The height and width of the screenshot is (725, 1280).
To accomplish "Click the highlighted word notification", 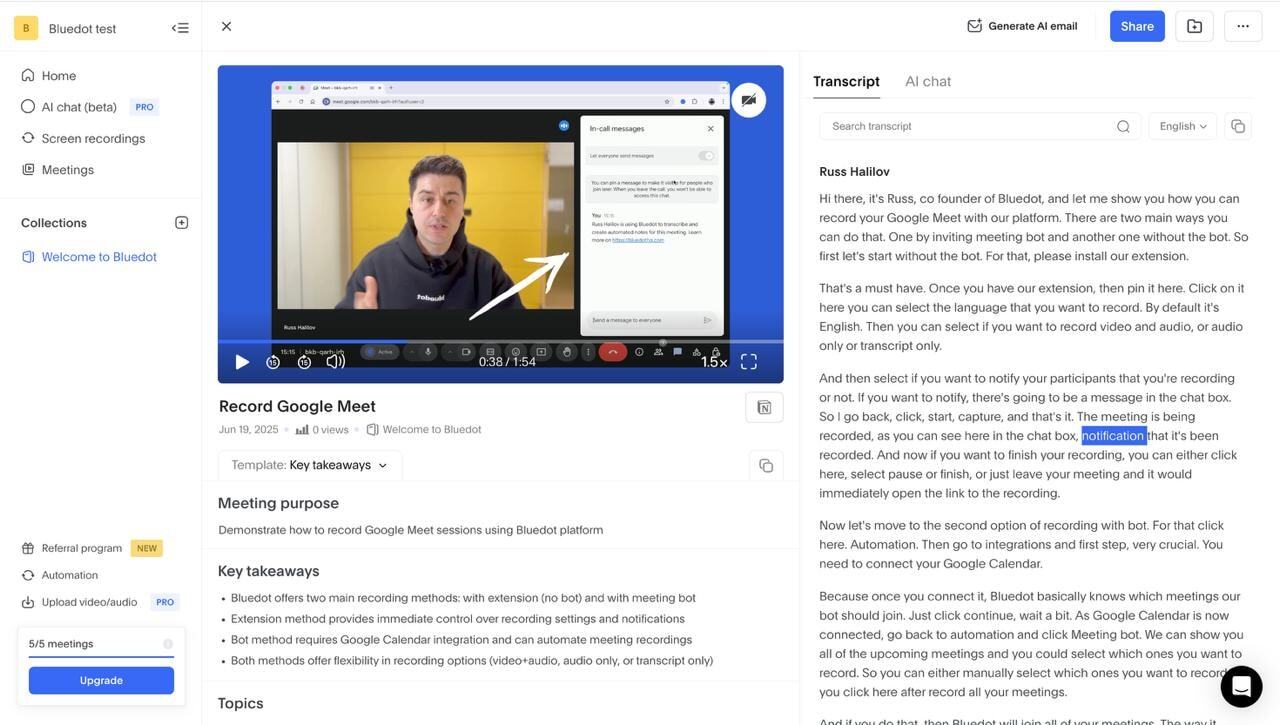I will [1113, 436].
